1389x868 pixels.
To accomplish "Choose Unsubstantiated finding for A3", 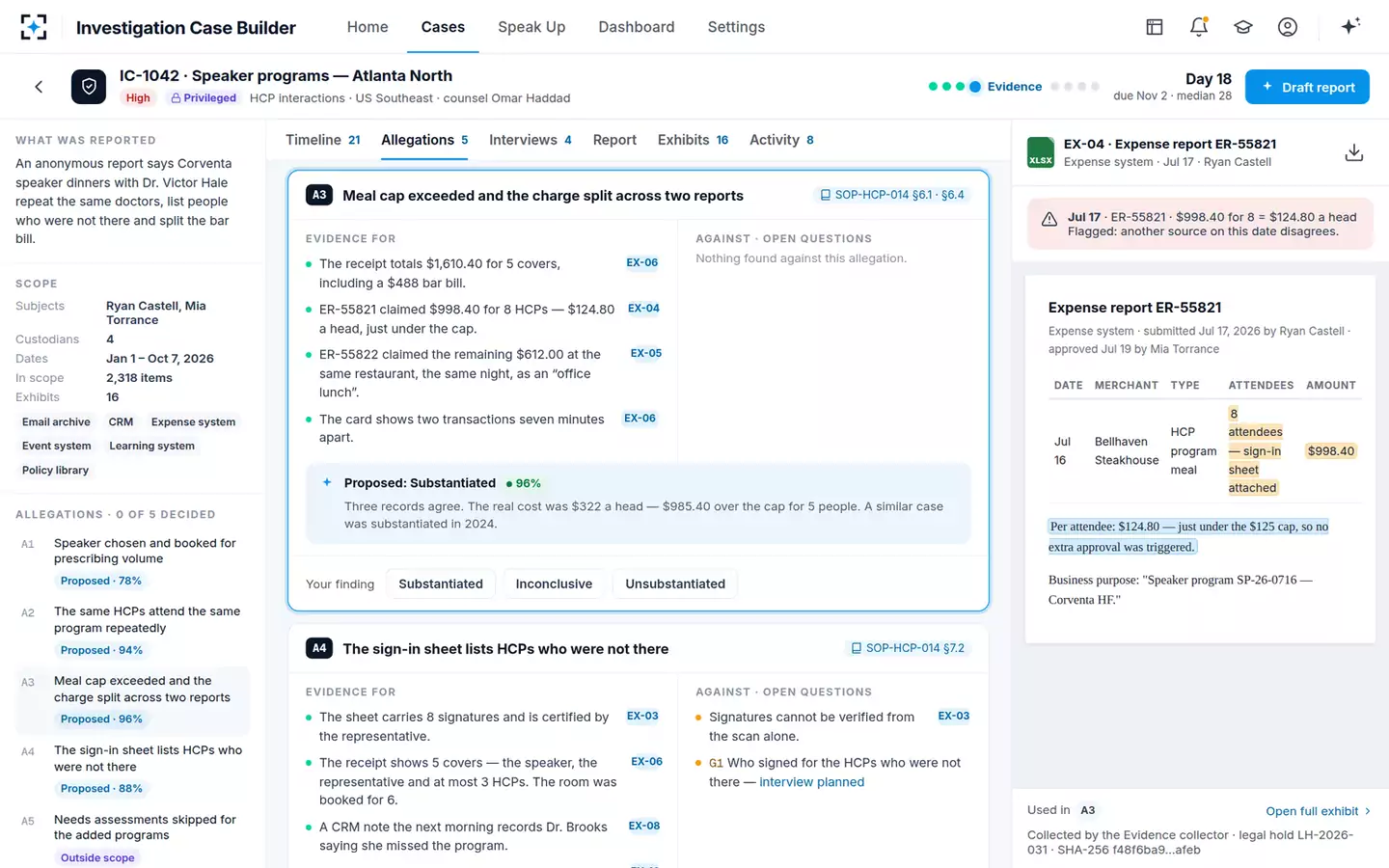I will [x=675, y=583].
